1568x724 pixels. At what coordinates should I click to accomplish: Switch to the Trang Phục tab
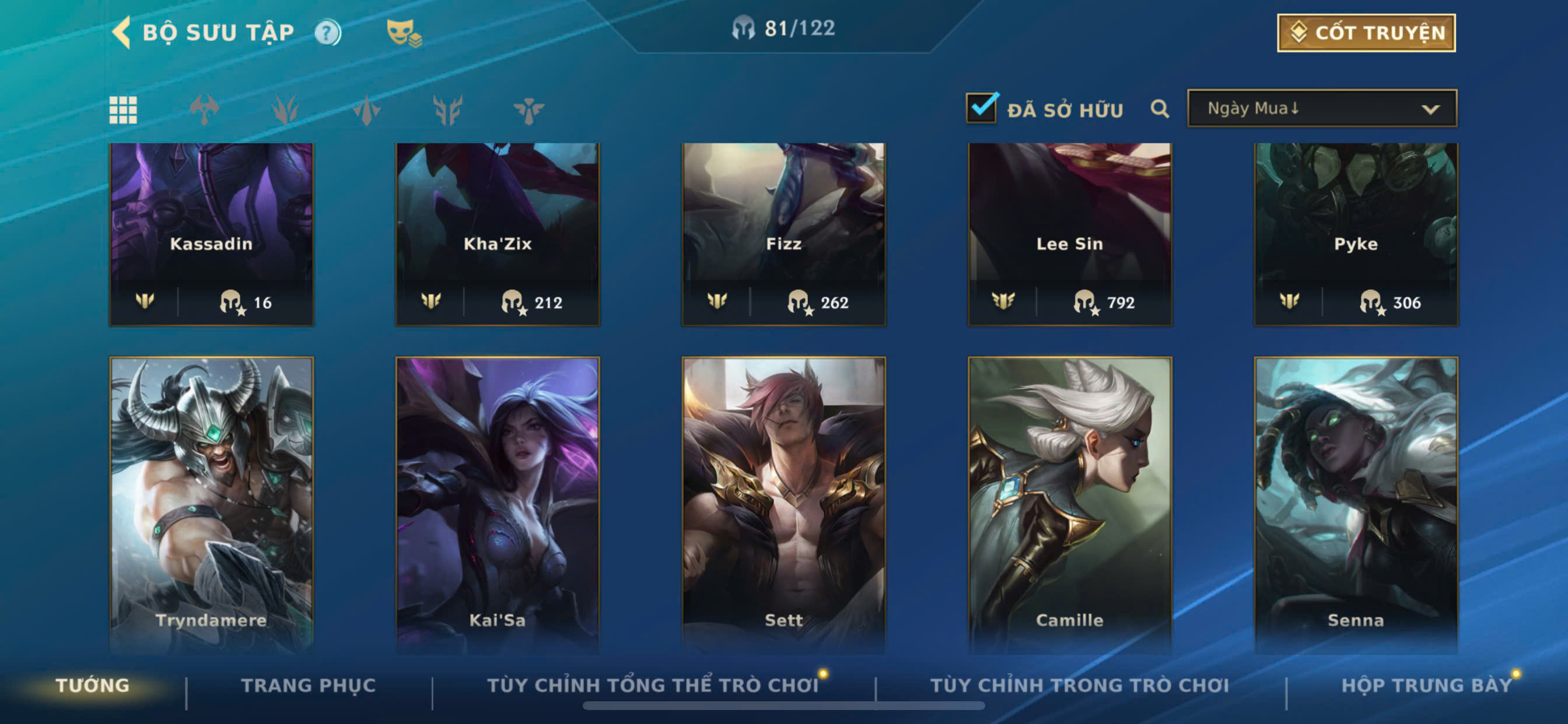point(309,685)
